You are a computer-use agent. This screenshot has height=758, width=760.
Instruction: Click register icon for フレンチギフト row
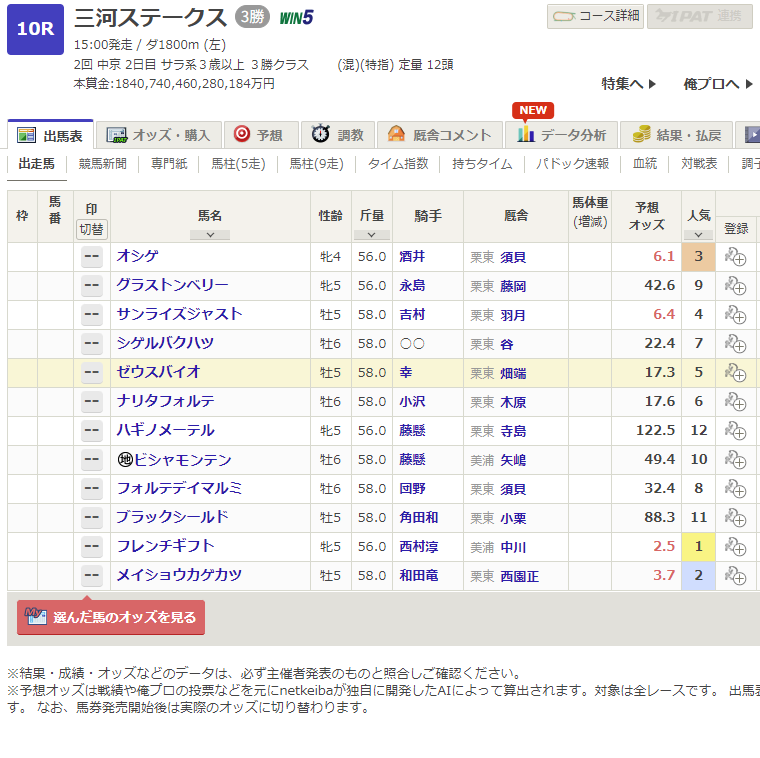pyautogui.click(x=736, y=547)
